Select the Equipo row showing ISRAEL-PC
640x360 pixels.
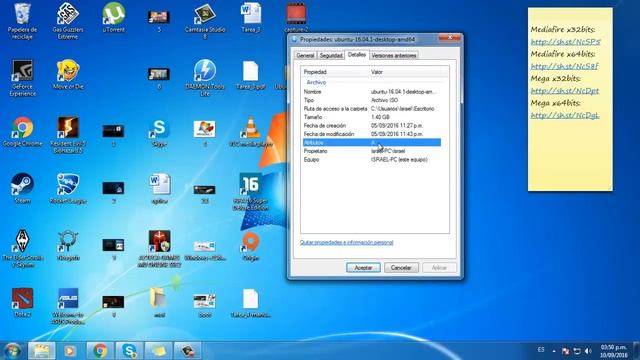tap(372, 160)
